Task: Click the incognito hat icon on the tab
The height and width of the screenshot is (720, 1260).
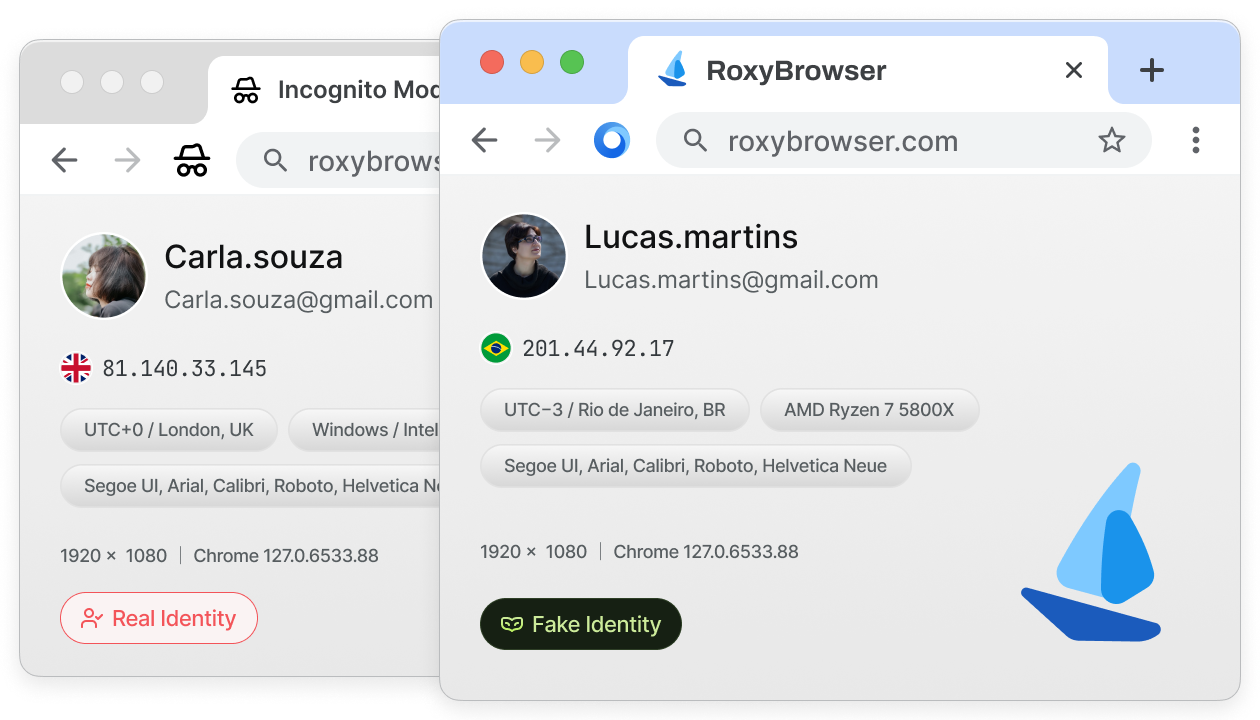Action: point(246,91)
